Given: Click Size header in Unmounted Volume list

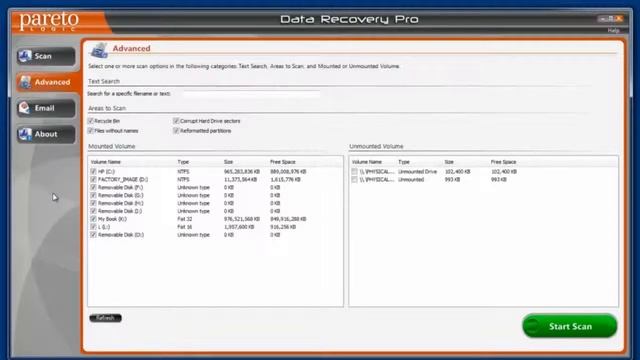Looking at the screenshot, I should click(449, 162).
